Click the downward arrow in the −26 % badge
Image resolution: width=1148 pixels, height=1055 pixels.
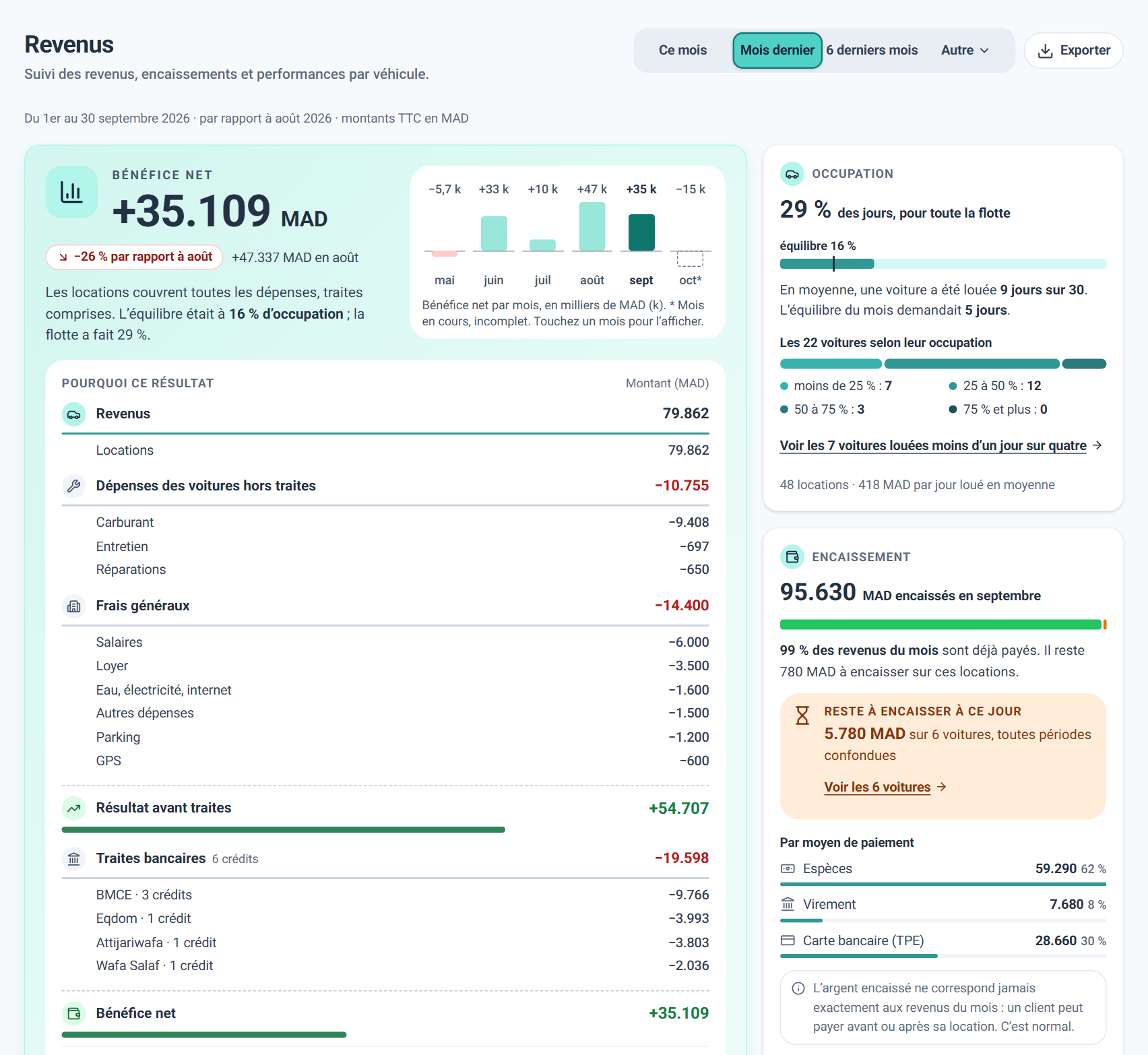63,257
